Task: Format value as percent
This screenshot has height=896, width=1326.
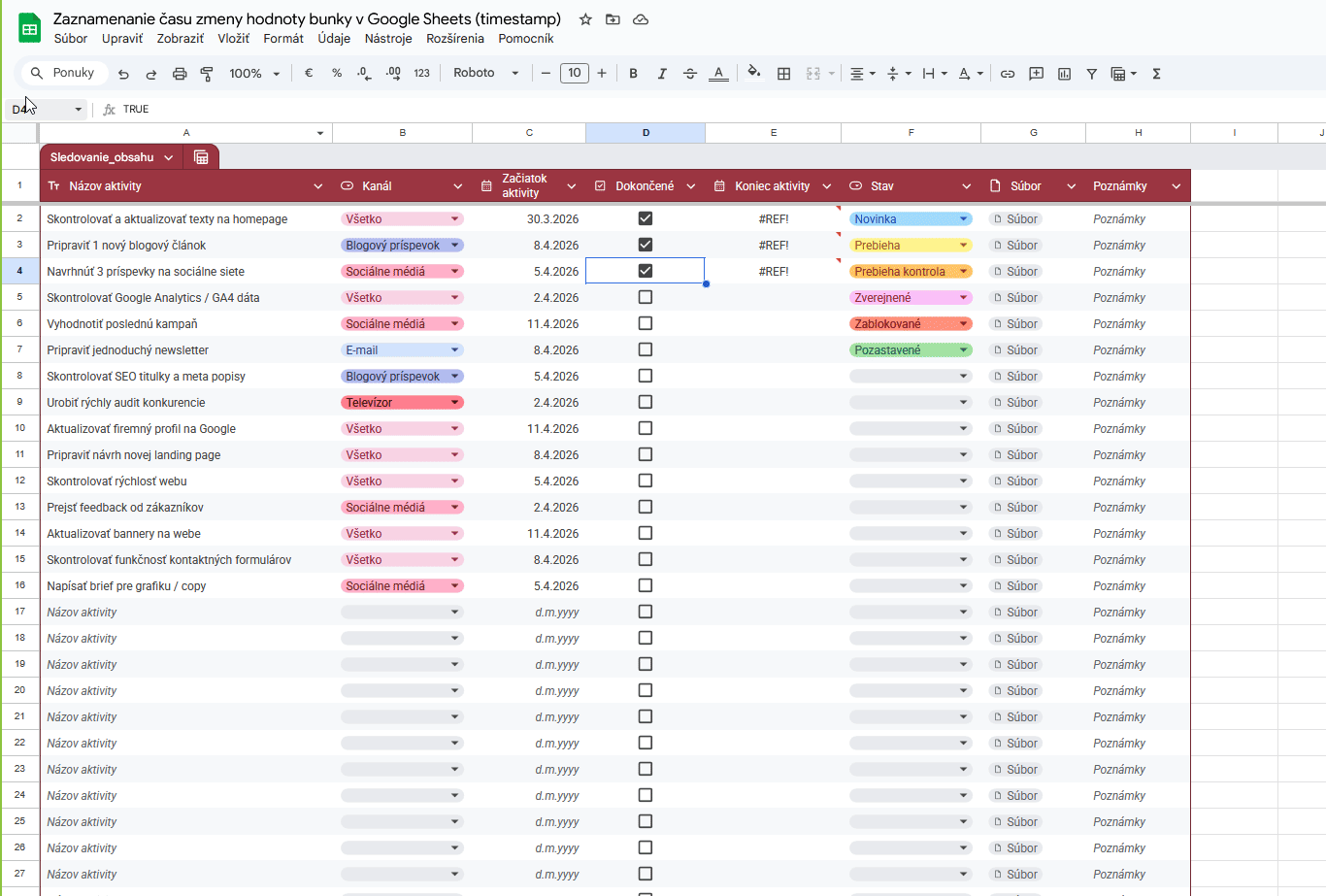Action: point(335,73)
